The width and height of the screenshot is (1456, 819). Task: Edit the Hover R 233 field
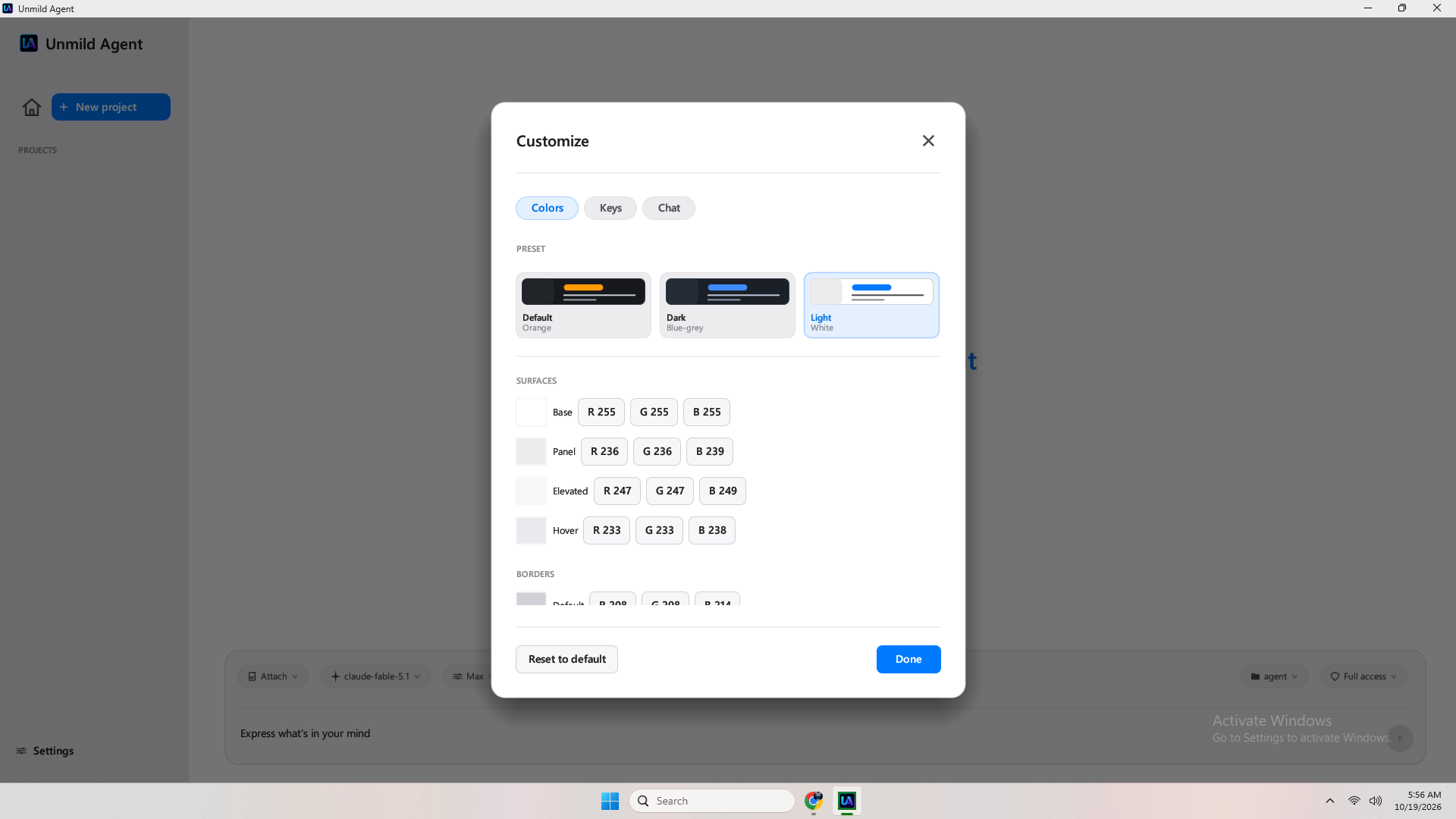(x=607, y=530)
